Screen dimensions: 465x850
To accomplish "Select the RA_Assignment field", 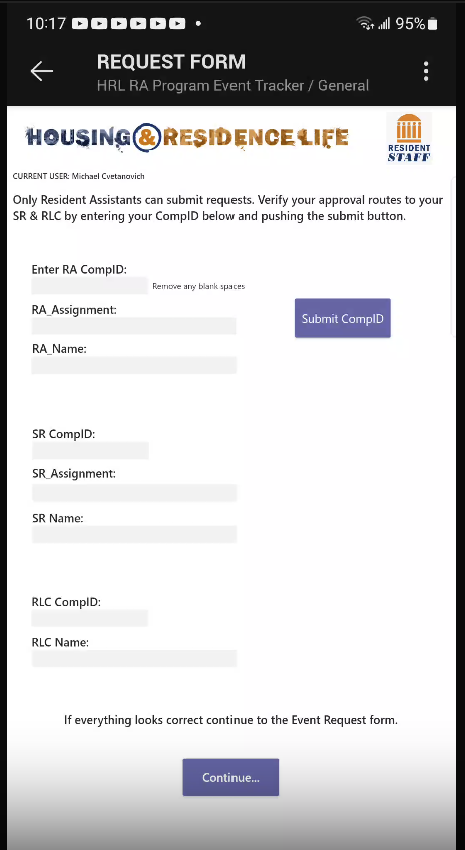I will click(134, 326).
